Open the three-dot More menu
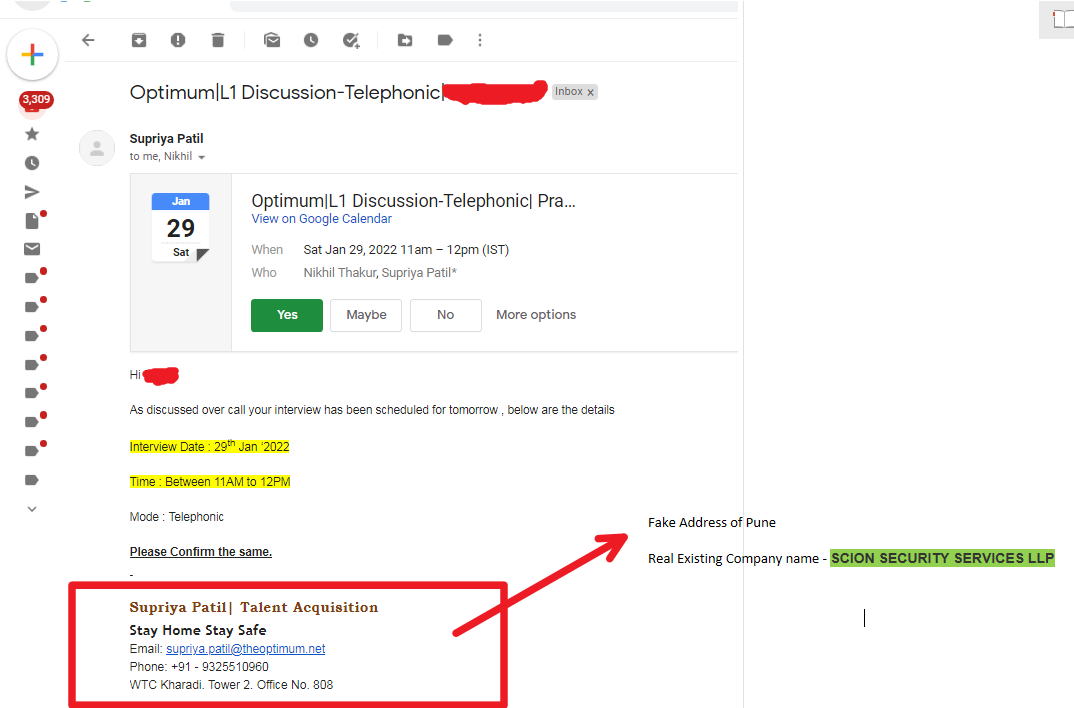 click(x=480, y=40)
